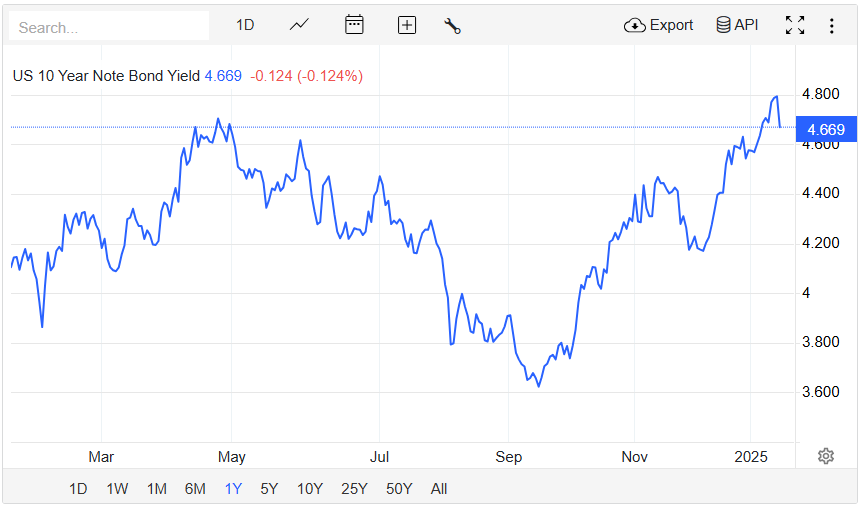Open the wrench tools icon

[452, 26]
